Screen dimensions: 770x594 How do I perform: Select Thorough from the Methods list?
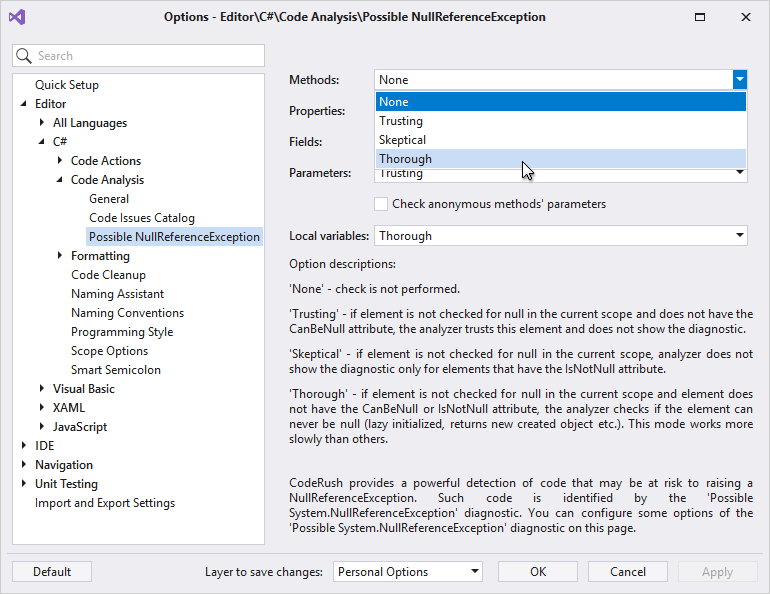(406, 159)
